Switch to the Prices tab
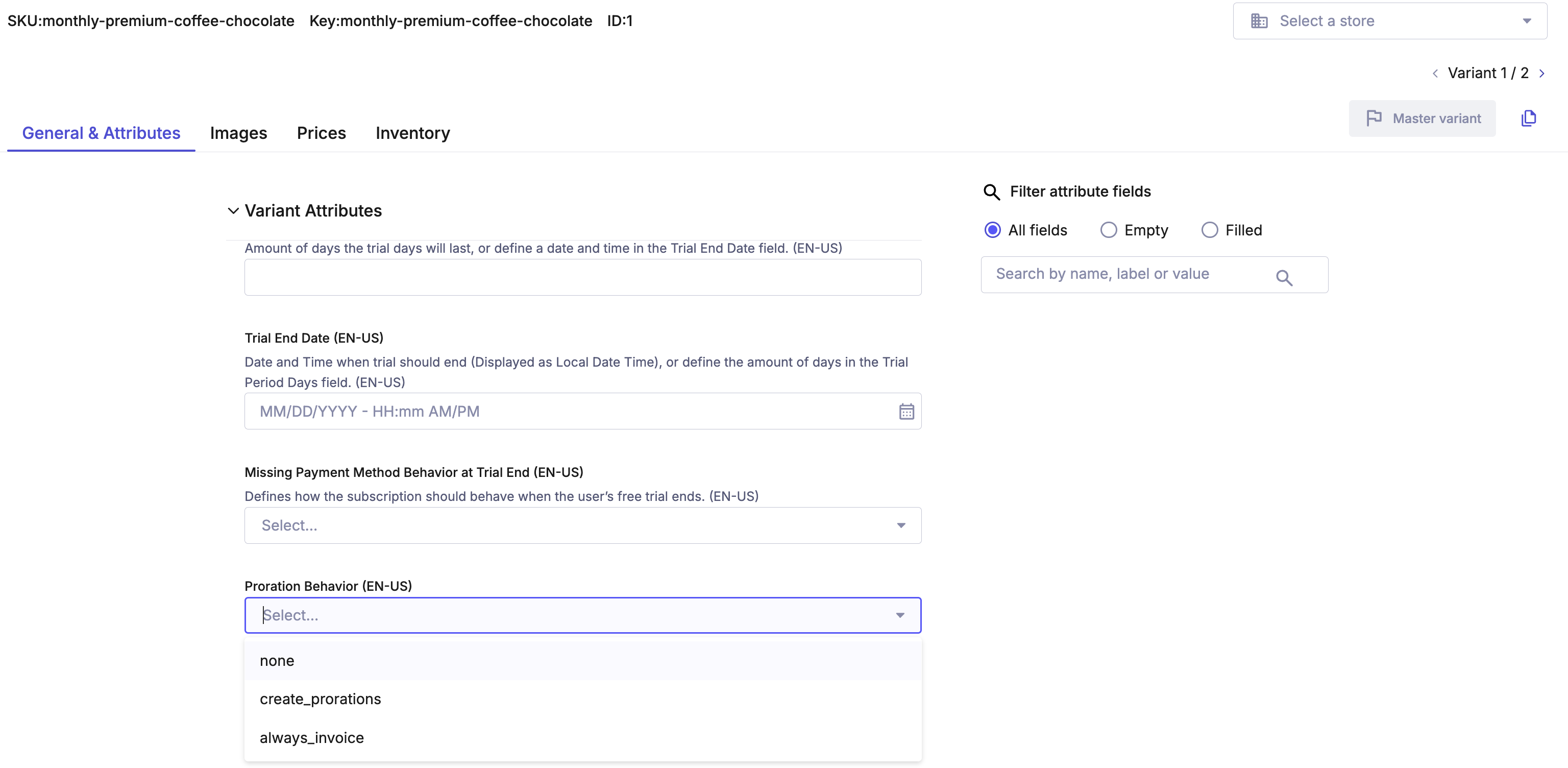This screenshot has width=1568, height=768. click(x=322, y=133)
